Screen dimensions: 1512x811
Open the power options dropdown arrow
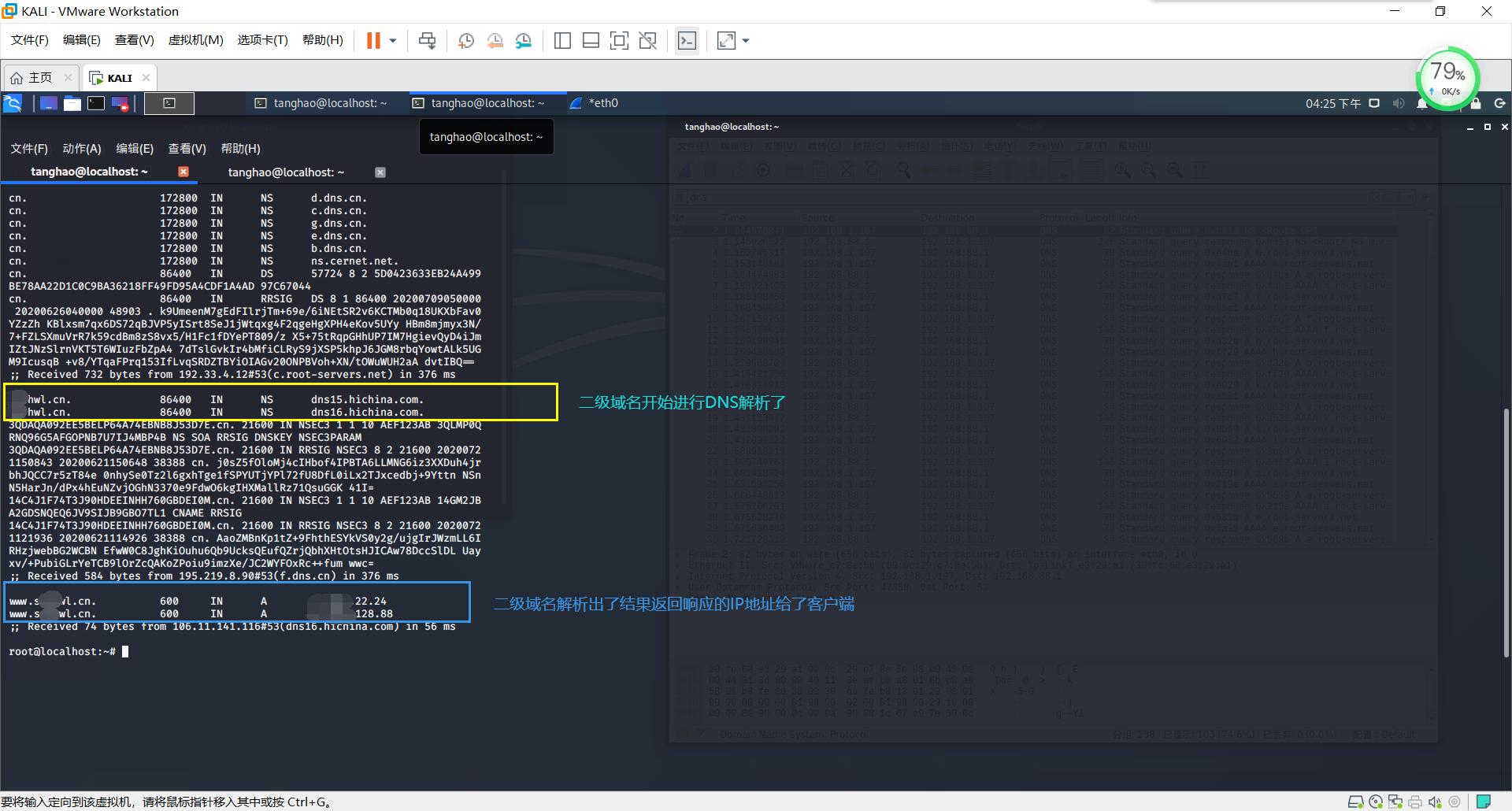pos(393,41)
